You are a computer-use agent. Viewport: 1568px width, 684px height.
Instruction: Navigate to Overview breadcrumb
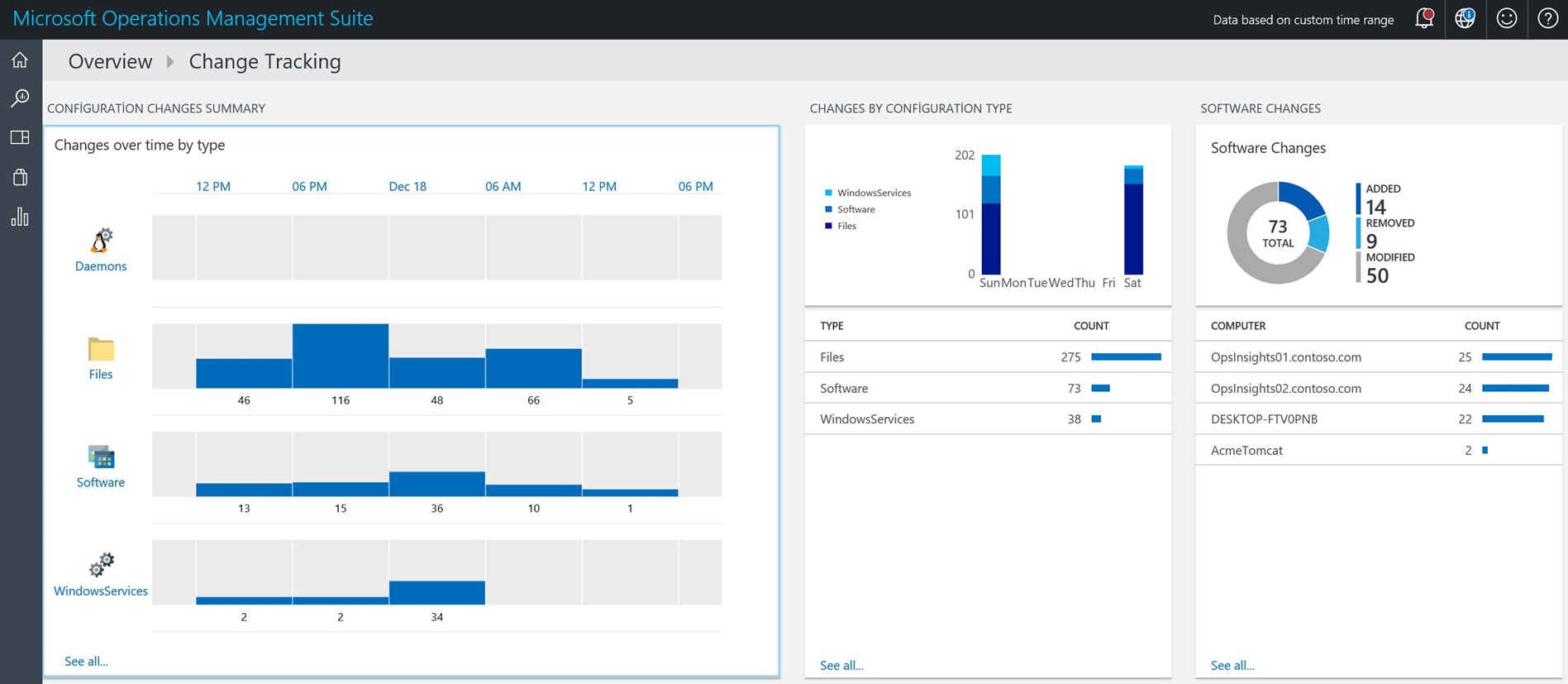(x=110, y=61)
